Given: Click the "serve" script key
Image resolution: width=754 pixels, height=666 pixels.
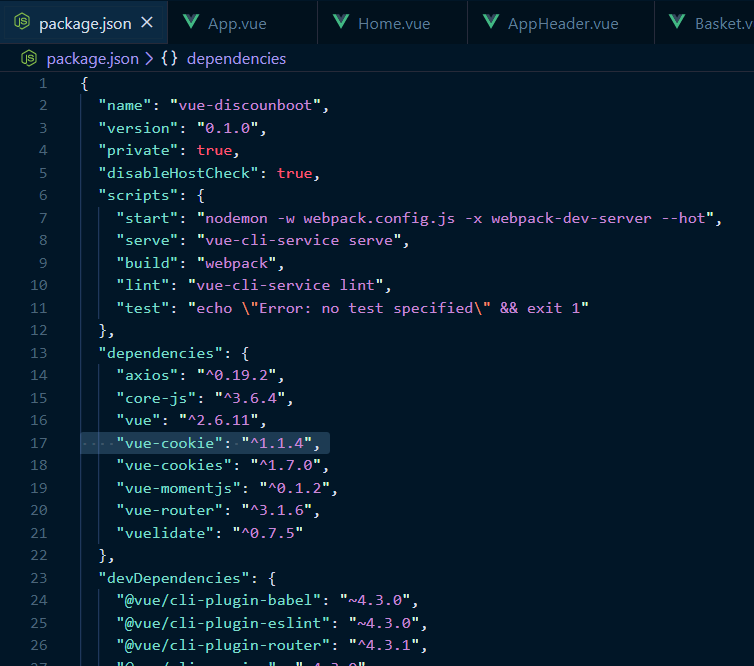Looking at the screenshot, I should tap(147, 240).
